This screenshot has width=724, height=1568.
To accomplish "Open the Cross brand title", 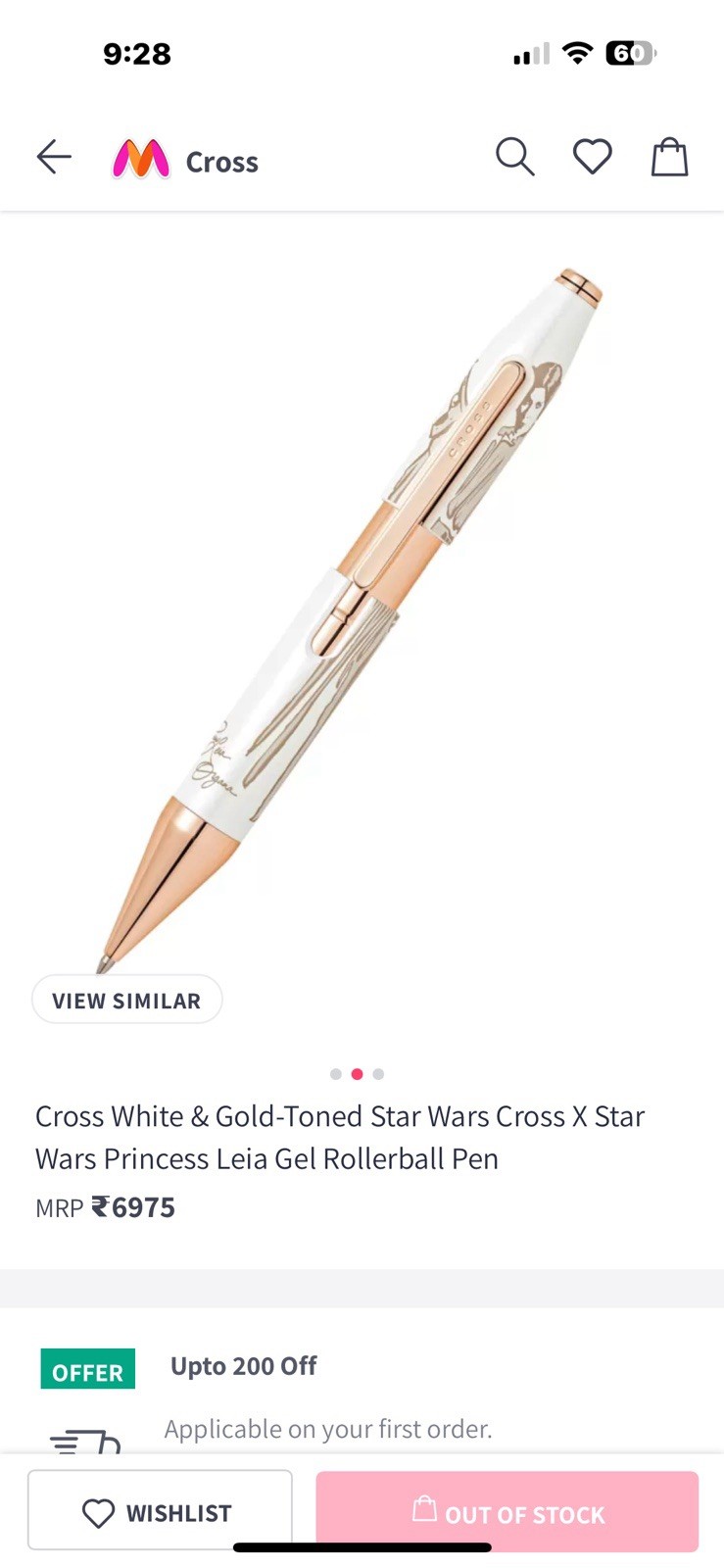I will click(222, 162).
